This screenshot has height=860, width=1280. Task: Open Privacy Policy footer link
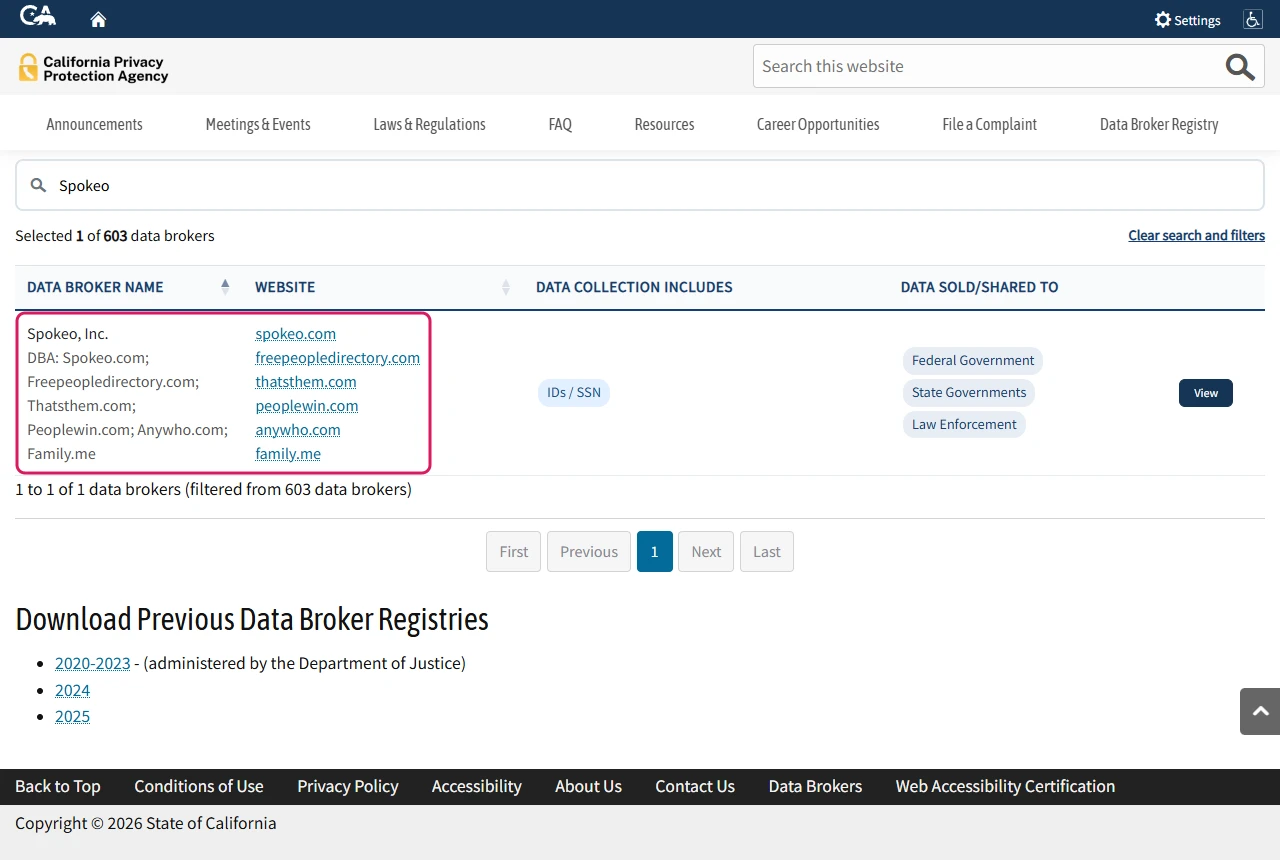pos(348,786)
